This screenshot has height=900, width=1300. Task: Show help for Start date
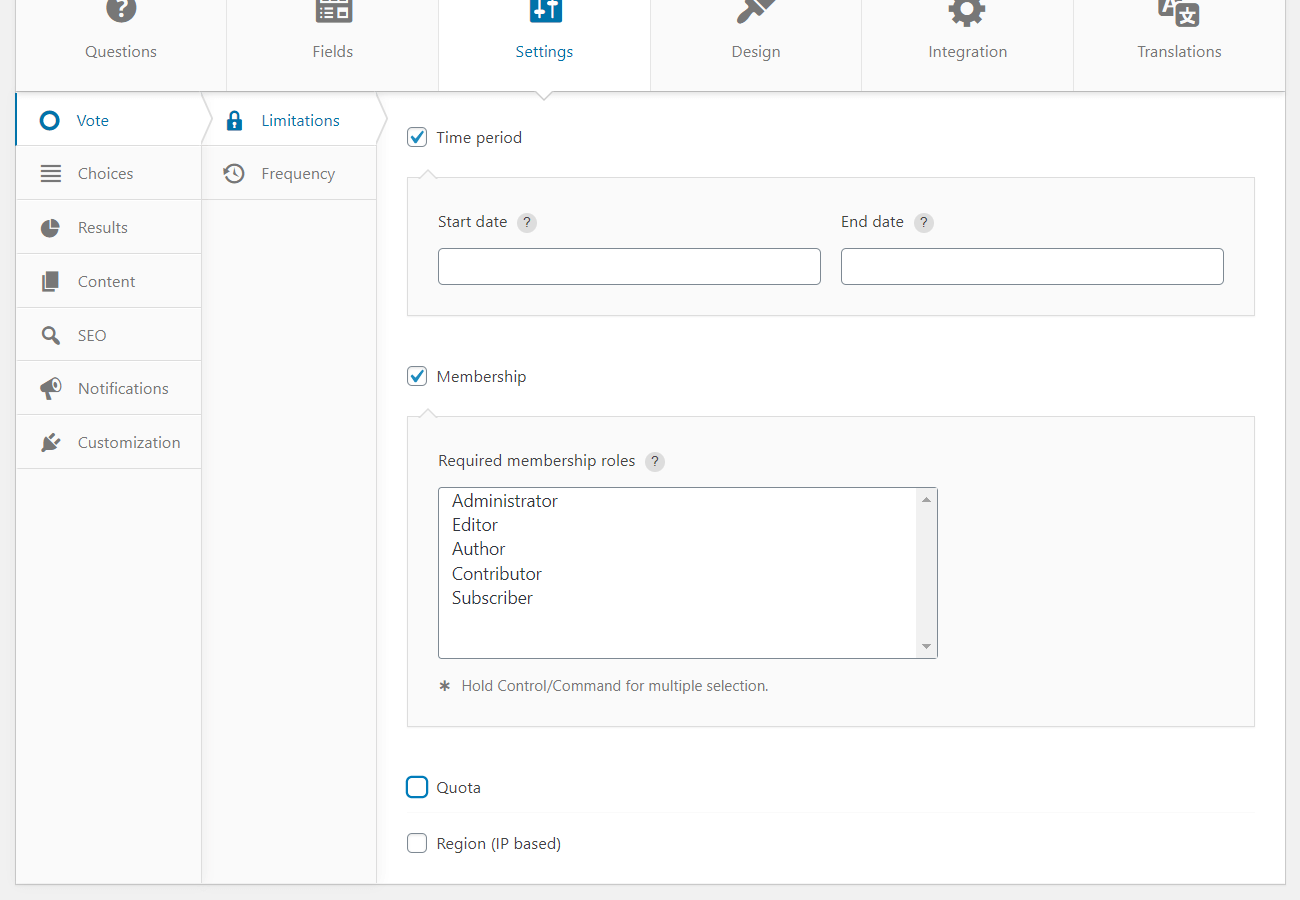[x=527, y=223]
